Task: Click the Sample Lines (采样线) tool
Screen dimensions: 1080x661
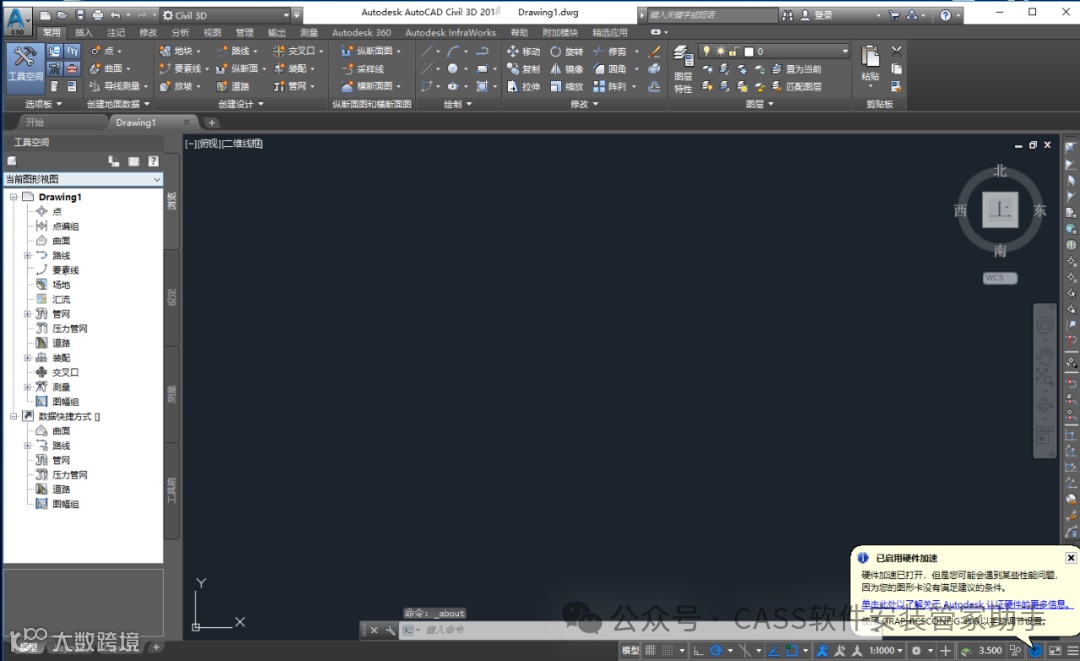Action: tap(363, 69)
